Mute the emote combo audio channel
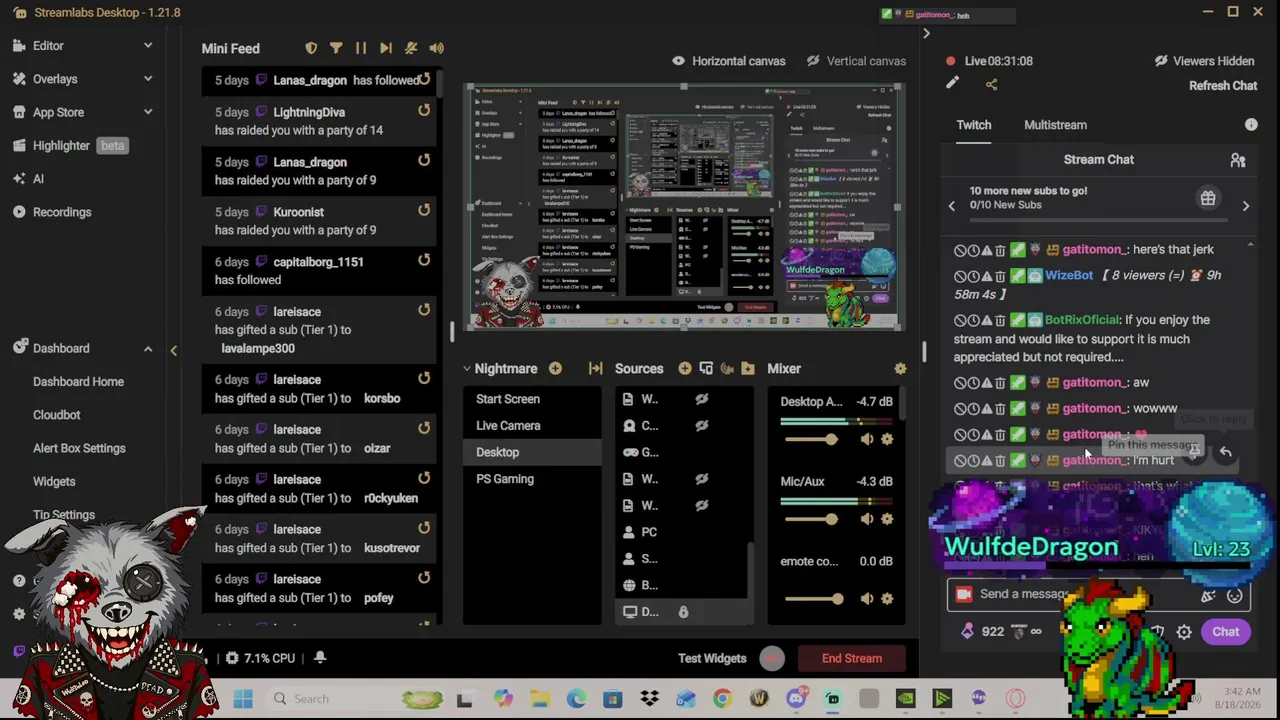The height and width of the screenshot is (720, 1280). tap(867, 599)
